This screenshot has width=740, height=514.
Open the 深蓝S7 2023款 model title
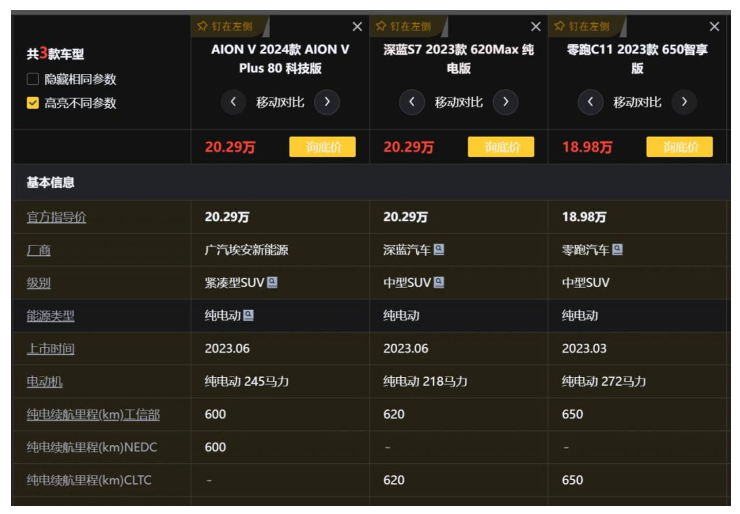[458, 59]
